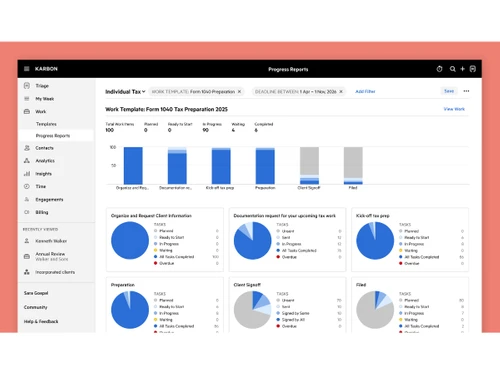Open the hamburger menu next to KARBON
This screenshot has width=500, height=375.
click(x=27, y=69)
